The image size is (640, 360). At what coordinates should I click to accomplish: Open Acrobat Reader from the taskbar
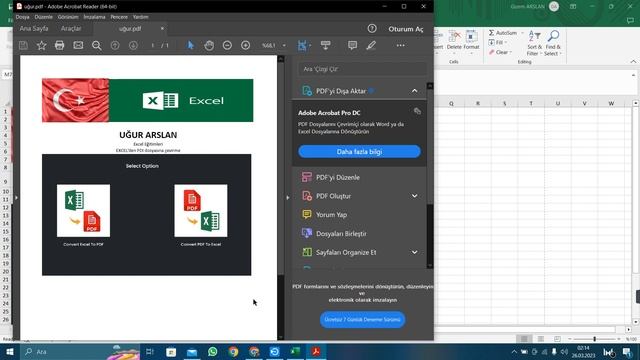(x=316, y=351)
